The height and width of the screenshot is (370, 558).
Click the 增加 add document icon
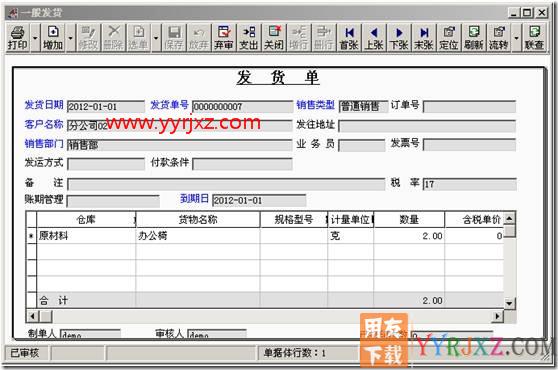53,38
